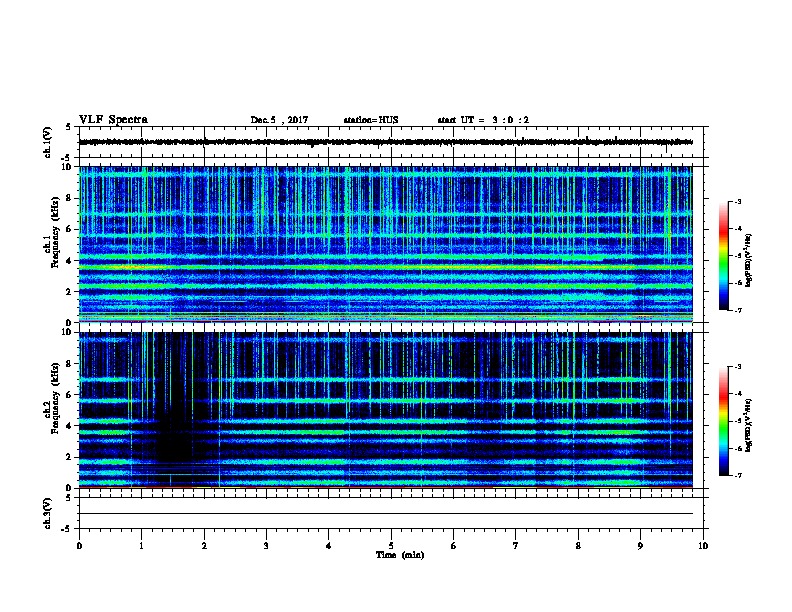Screen dimensions: 792x612
Task: Click time axis tick label "5"
Action: tap(391, 546)
